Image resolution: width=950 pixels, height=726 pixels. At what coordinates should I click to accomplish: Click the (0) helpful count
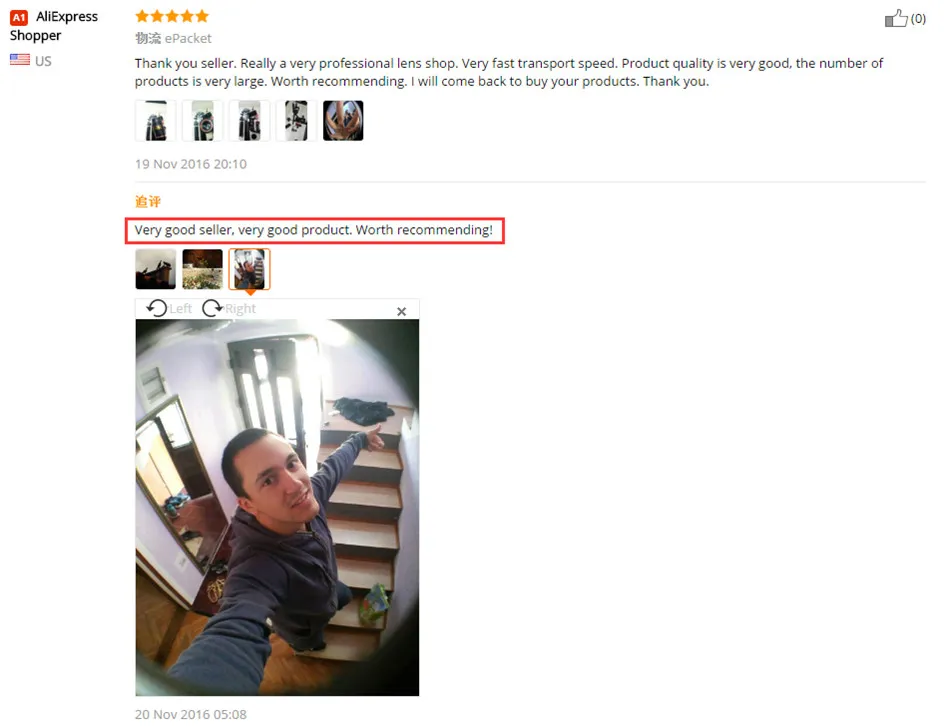(918, 19)
